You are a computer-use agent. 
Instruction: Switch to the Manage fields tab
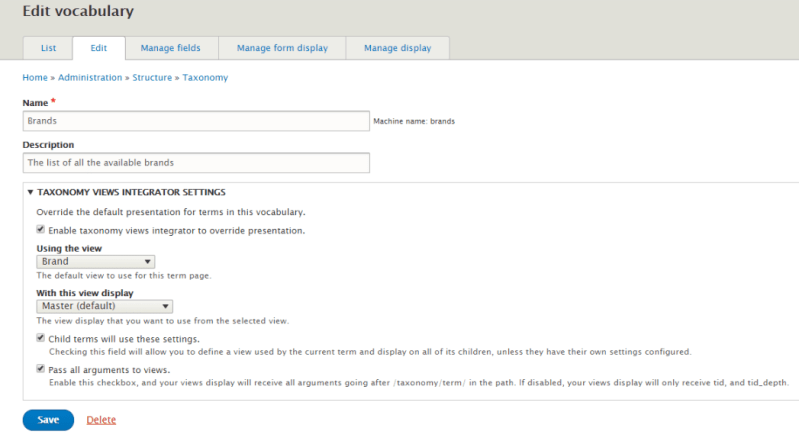pyautogui.click(x=171, y=48)
